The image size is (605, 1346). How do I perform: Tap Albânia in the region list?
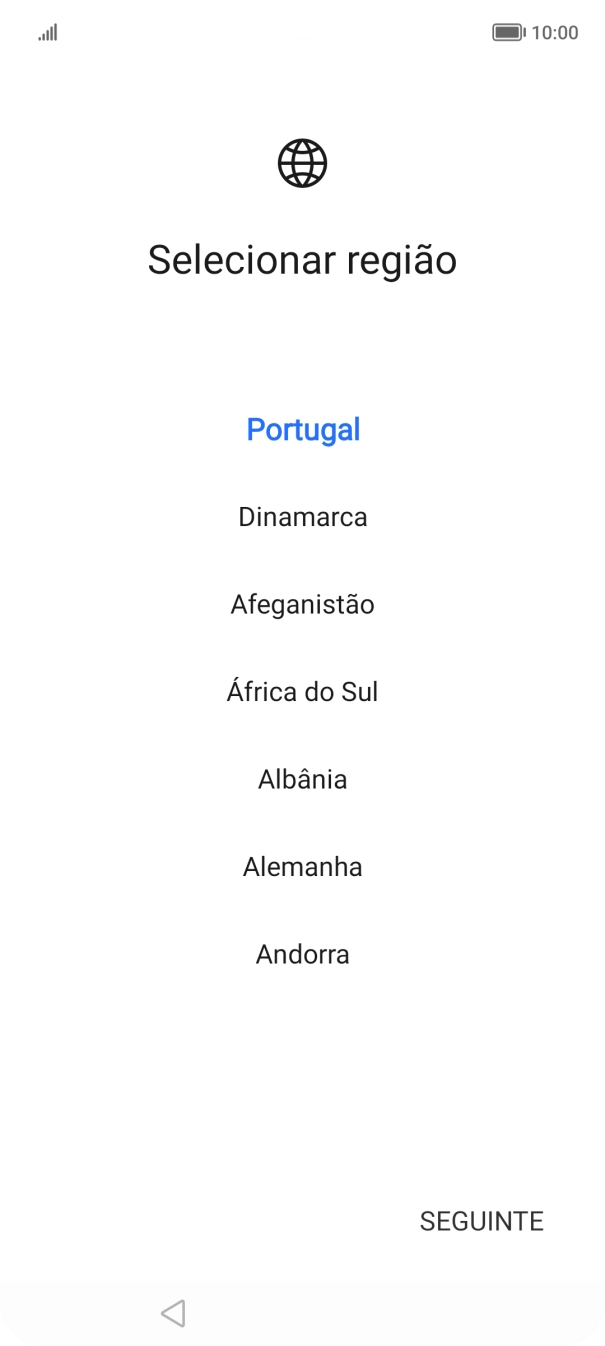[x=302, y=779]
